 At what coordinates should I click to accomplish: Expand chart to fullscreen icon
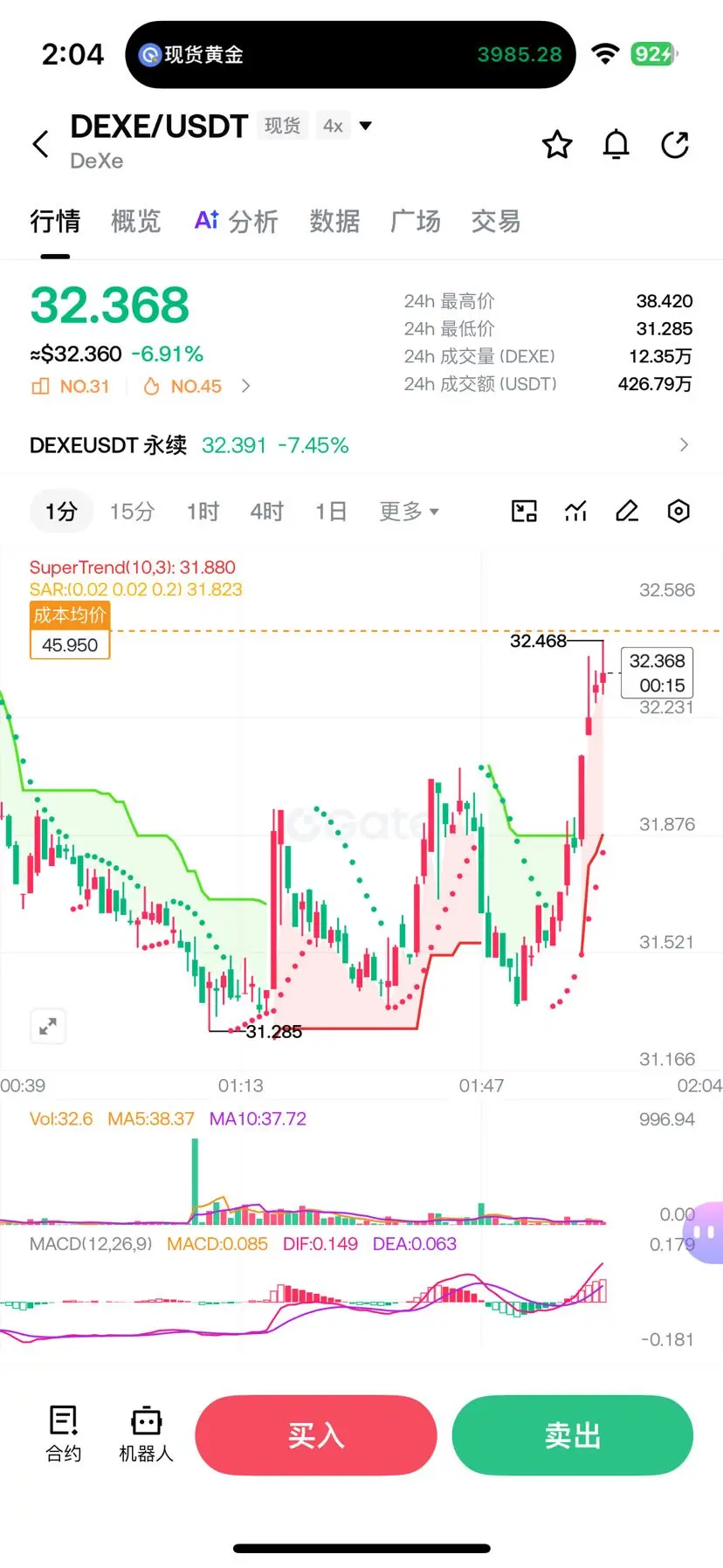[x=48, y=1026]
